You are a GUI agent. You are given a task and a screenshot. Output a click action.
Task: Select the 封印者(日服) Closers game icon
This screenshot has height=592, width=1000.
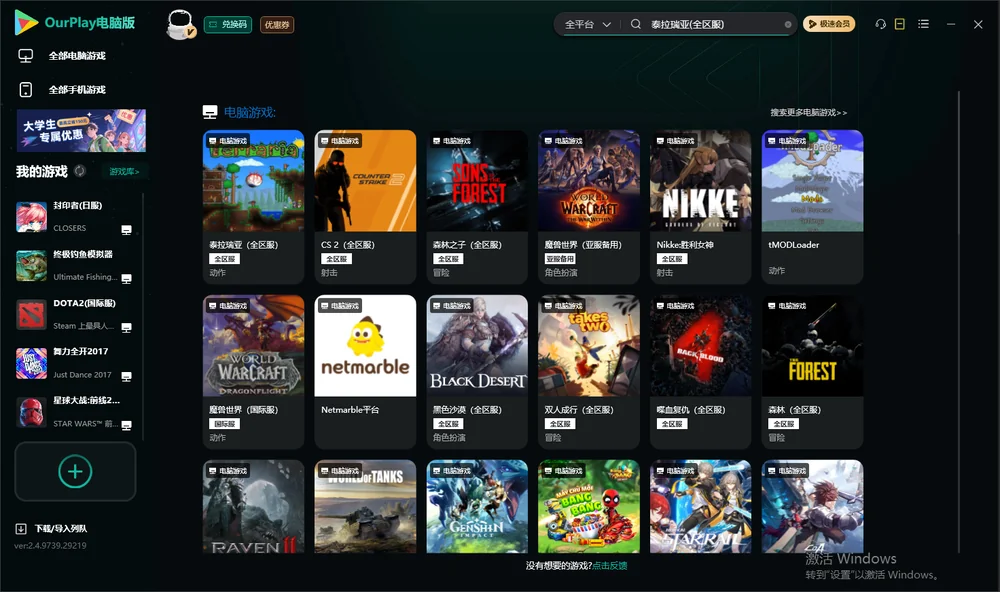pyautogui.click(x=31, y=217)
